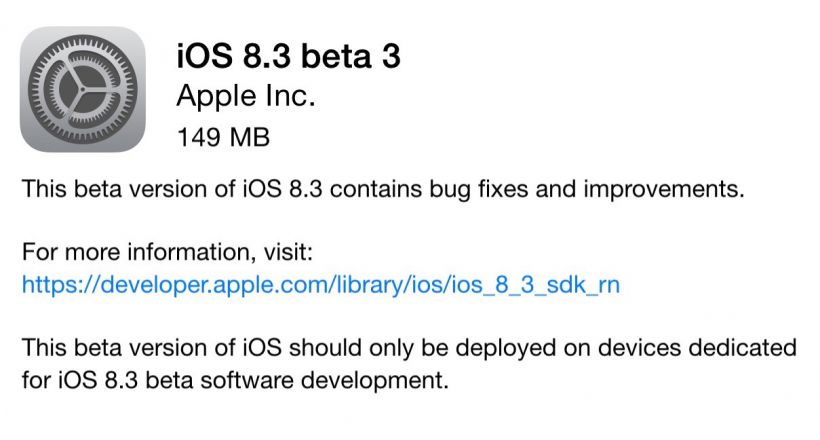Click the developer.apple.com release notes link
Viewport: 820px width, 440px height.
tap(321, 285)
